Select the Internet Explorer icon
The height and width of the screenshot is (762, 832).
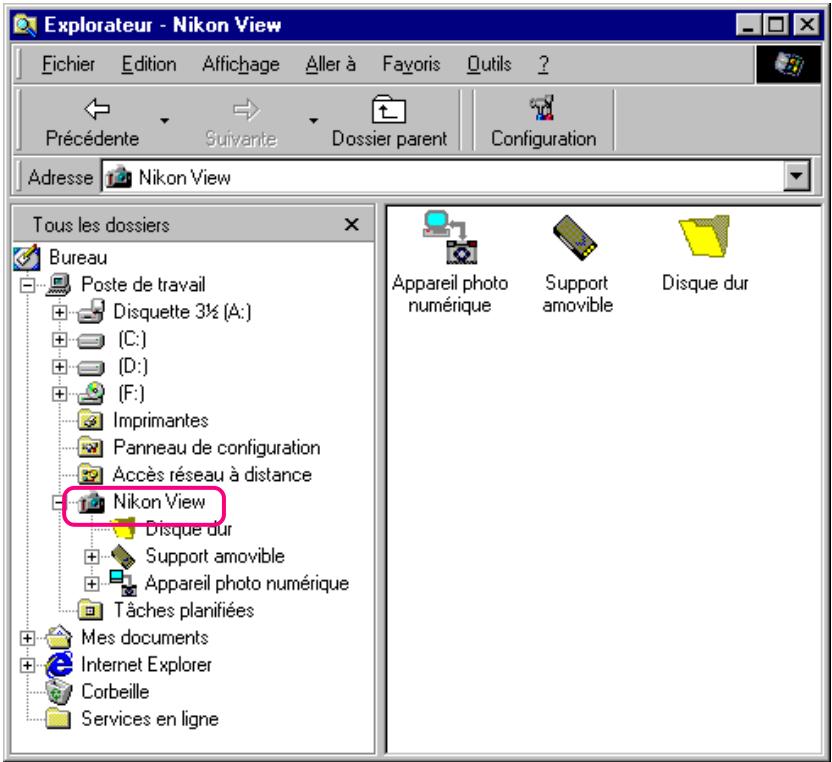coord(59,664)
